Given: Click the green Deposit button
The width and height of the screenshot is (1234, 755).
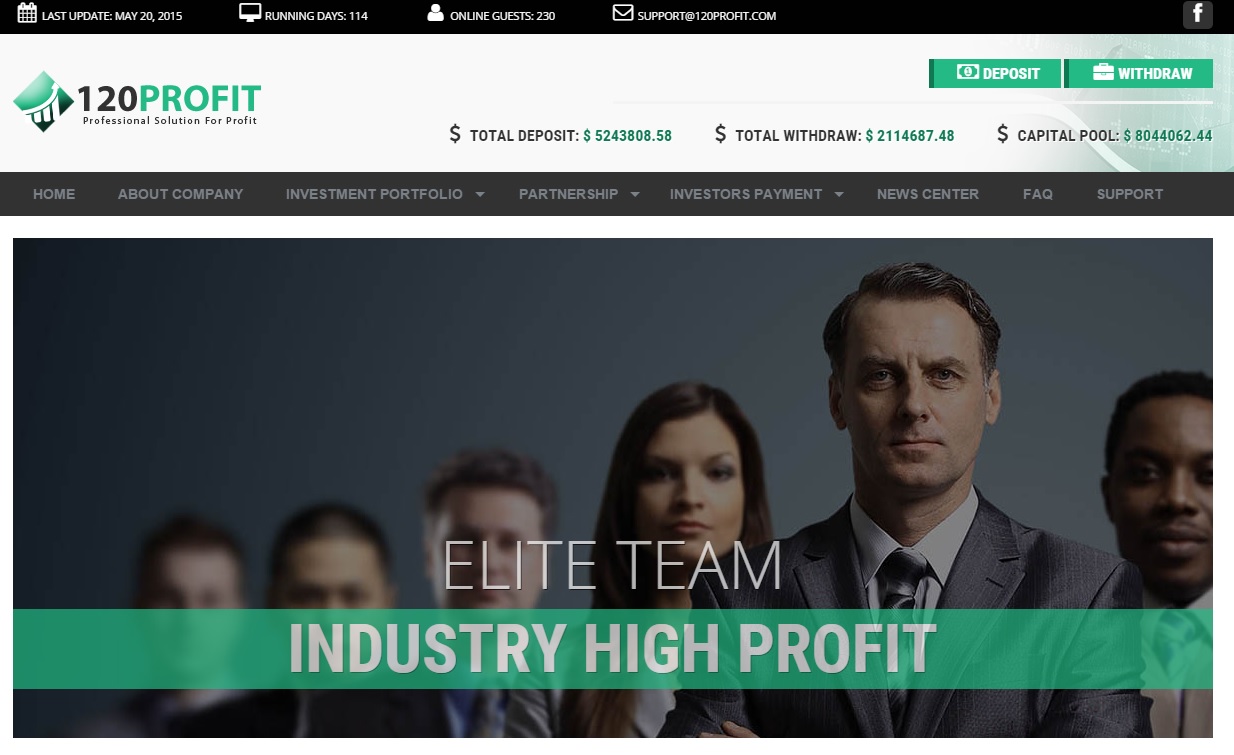Looking at the screenshot, I should (995, 74).
